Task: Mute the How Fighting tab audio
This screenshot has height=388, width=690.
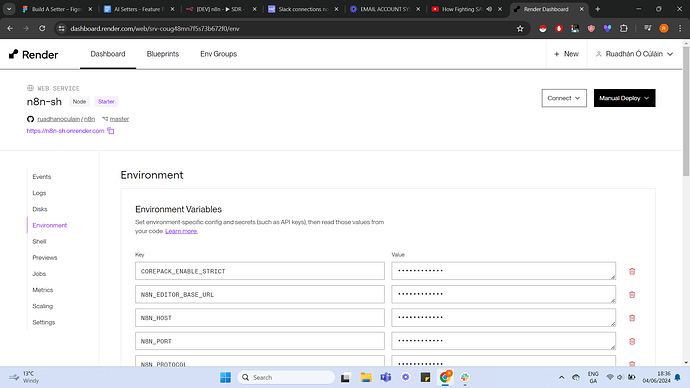Action: pos(489,9)
